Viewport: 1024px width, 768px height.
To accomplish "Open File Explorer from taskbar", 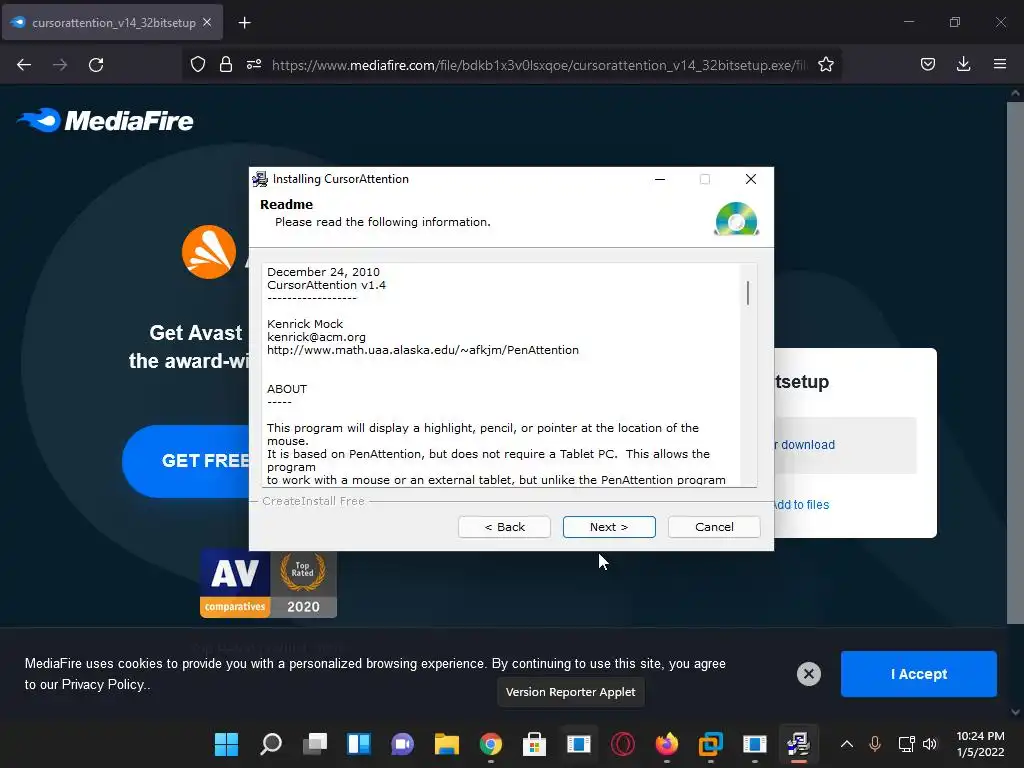I will tap(447, 744).
